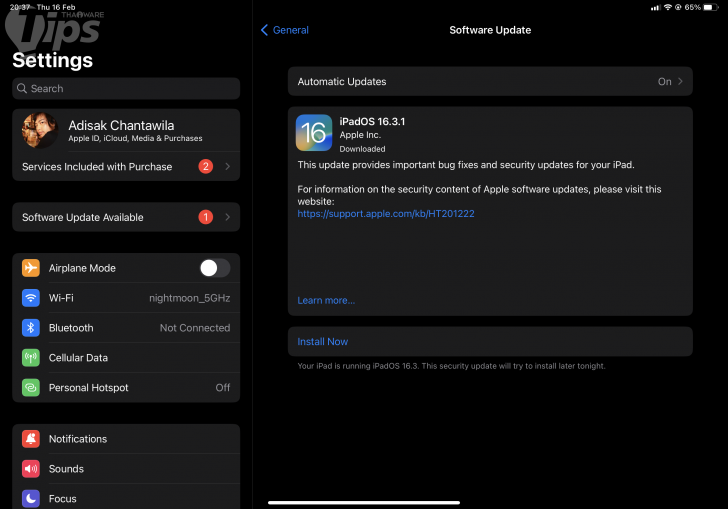Viewport: 728px width, 509px height.
Task: Open Services Included with Purchase
Action: tap(126, 166)
